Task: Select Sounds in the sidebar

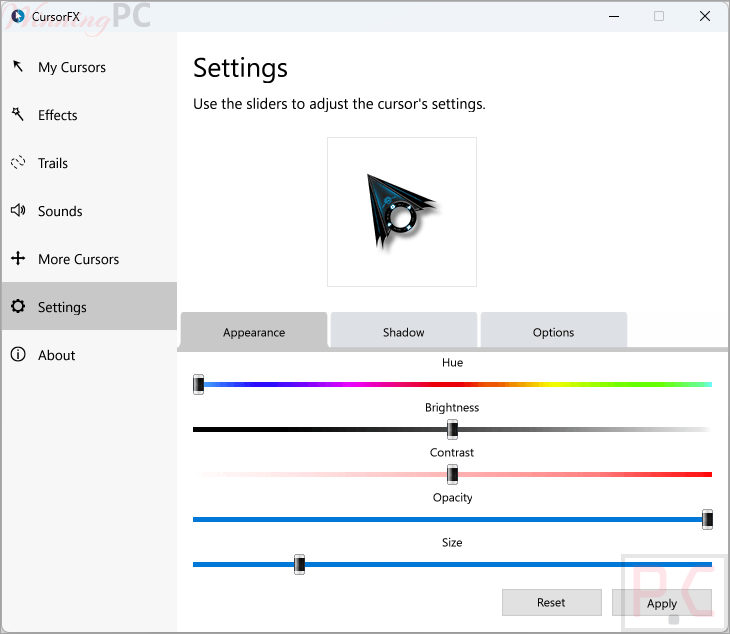Action: pyautogui.click(x=89, y=211)
